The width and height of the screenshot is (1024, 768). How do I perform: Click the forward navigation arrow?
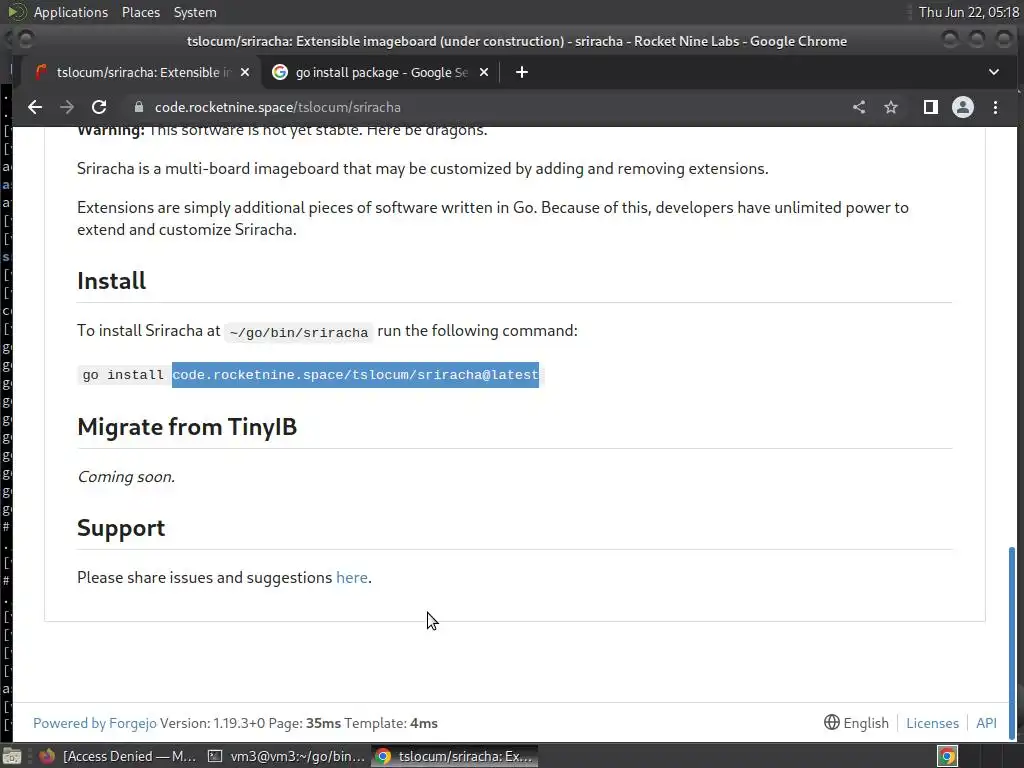coord(67,107)
